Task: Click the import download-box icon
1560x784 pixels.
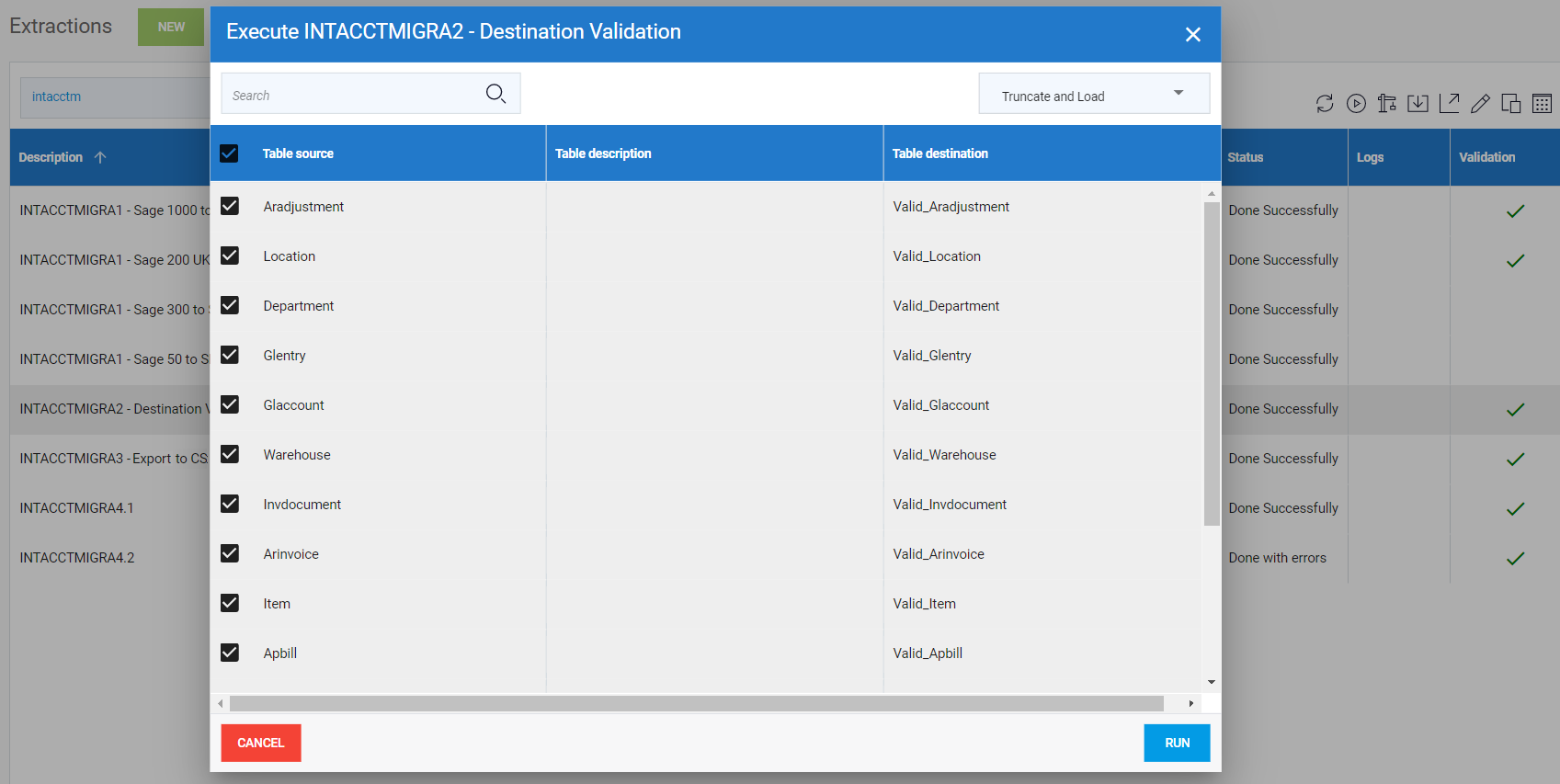Action: click(x=1418, y=104)
